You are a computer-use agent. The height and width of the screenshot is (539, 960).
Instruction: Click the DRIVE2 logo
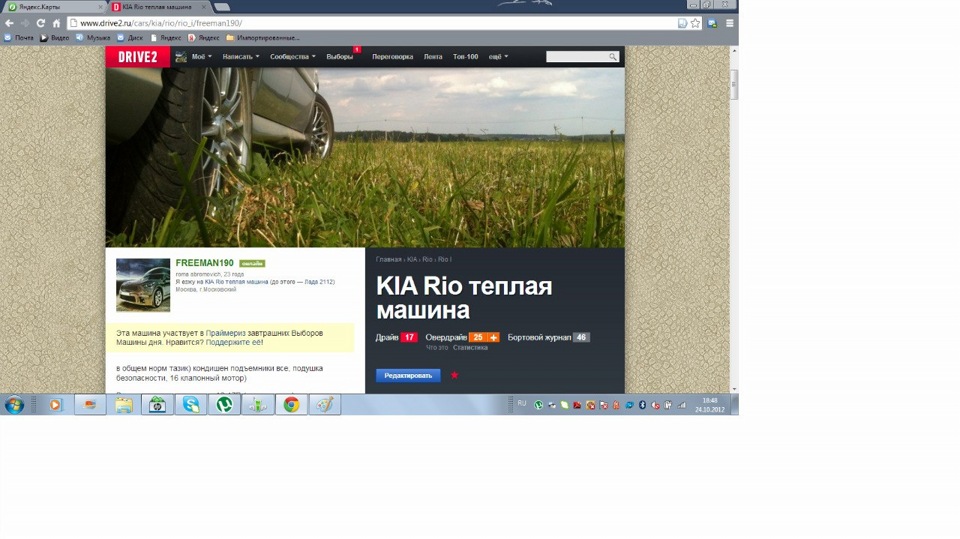[138, 57]
